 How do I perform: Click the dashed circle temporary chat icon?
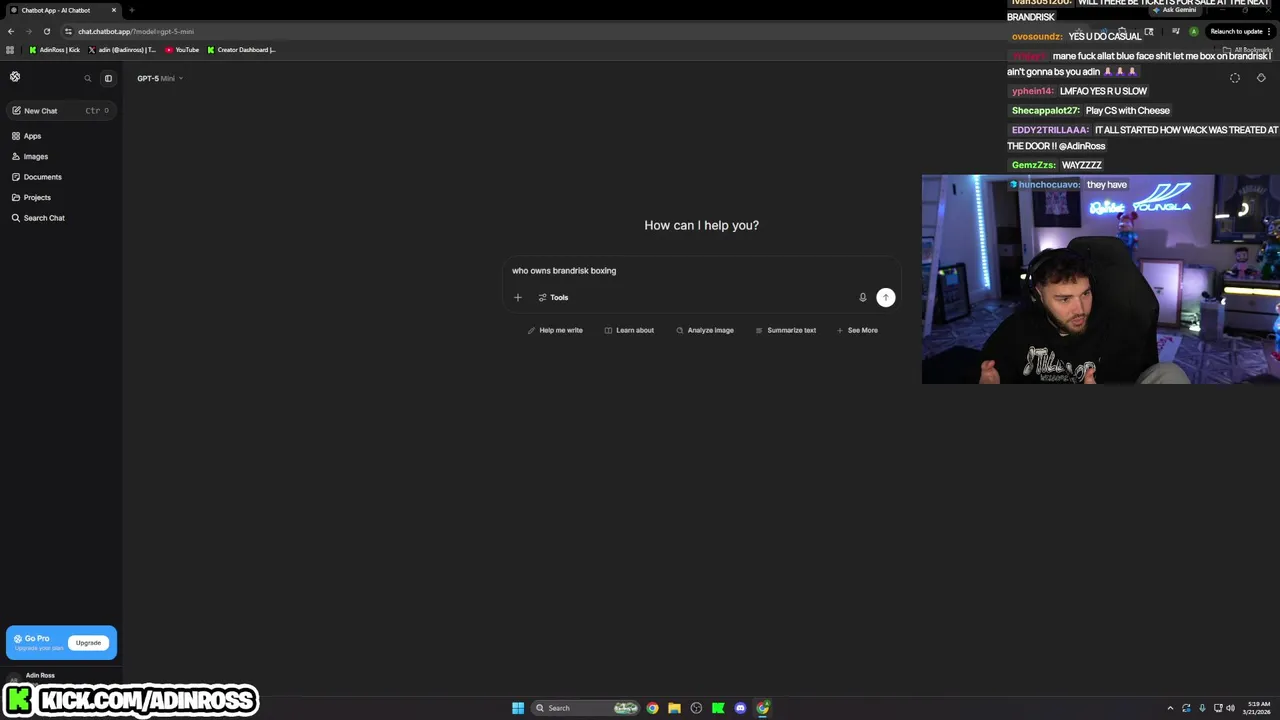click(x=1235, y=78)
